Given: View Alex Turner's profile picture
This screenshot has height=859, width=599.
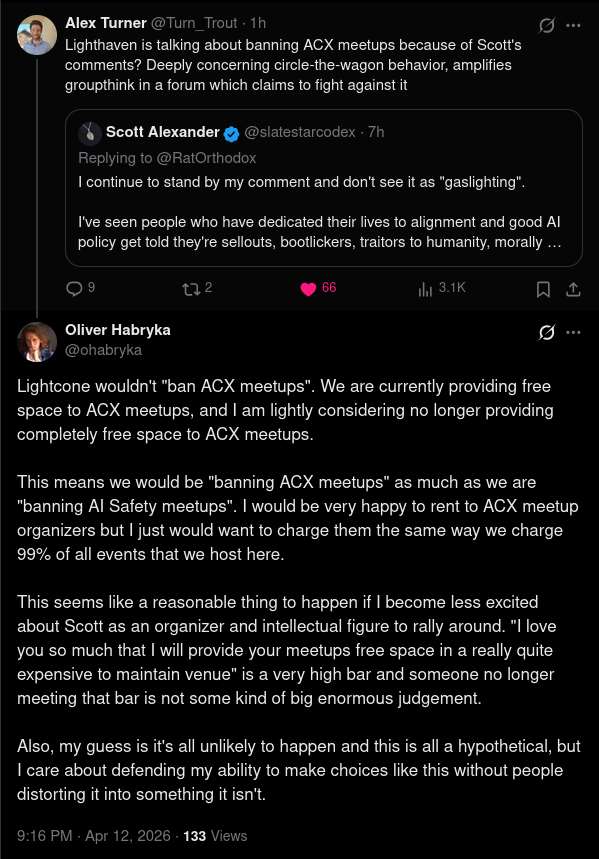Looking at the screenshot, I should [37, 34].
